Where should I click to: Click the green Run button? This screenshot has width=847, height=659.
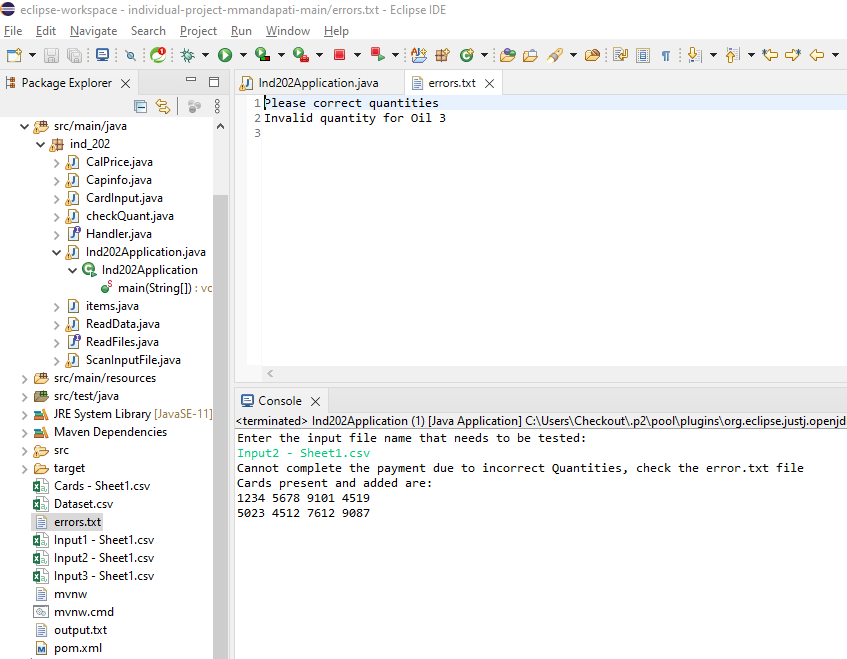[225, 55]
